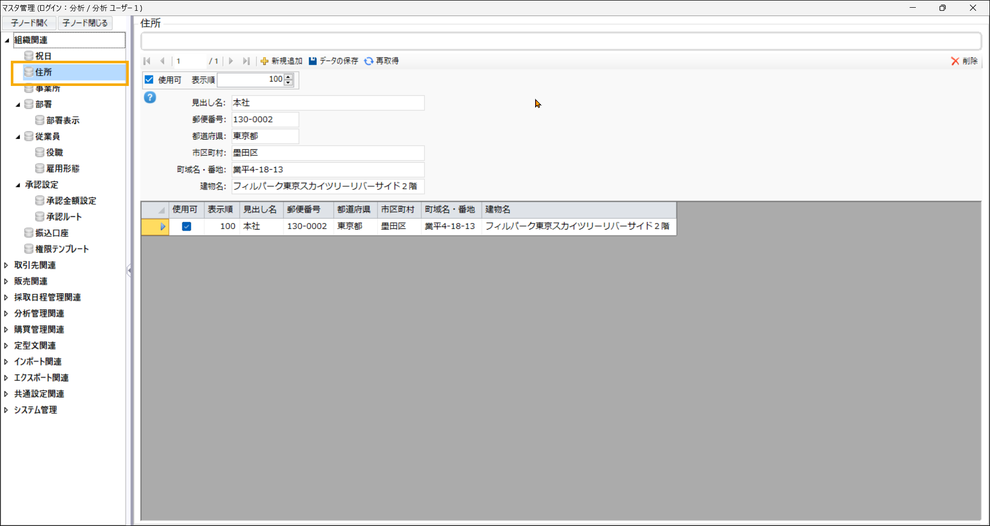This screenshot has width=990, height=526.
Task: Expand the インポート関連 tree node
Action: click(x=6, y=362)
